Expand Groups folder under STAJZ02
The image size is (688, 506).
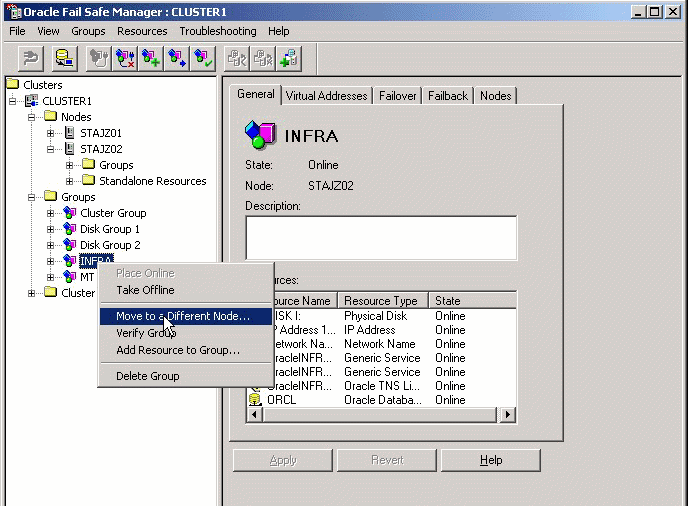pos(69,165)
